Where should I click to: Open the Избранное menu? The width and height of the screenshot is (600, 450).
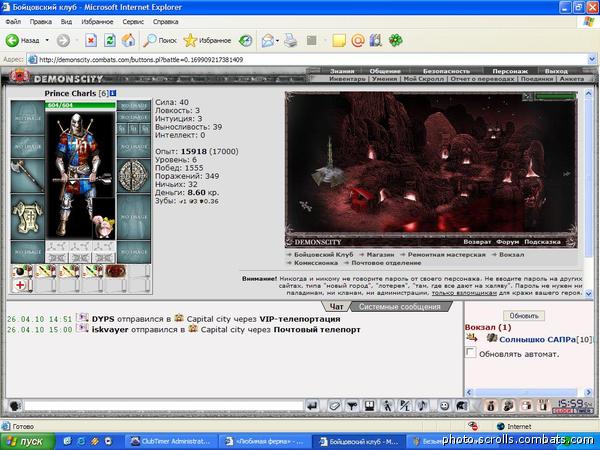click(x=97, y=22)
